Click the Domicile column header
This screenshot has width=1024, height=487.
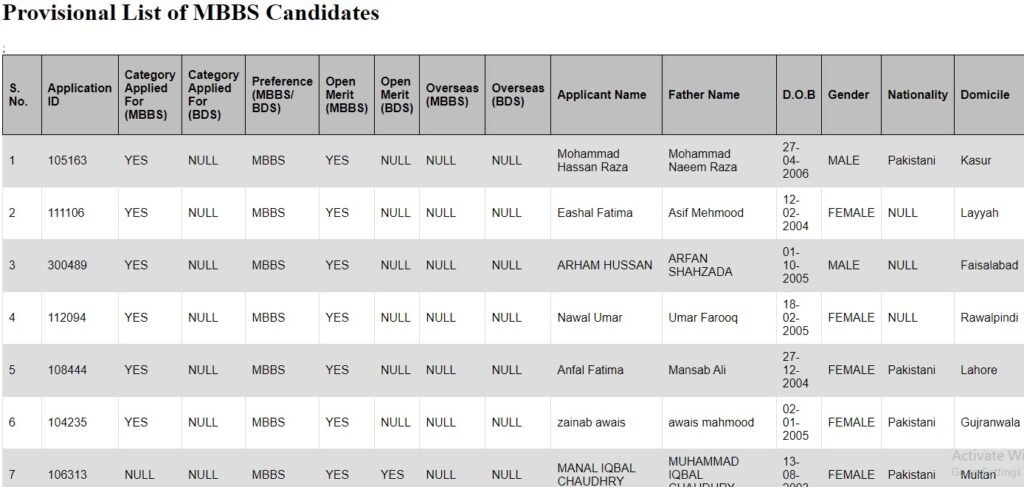point(984,95)
